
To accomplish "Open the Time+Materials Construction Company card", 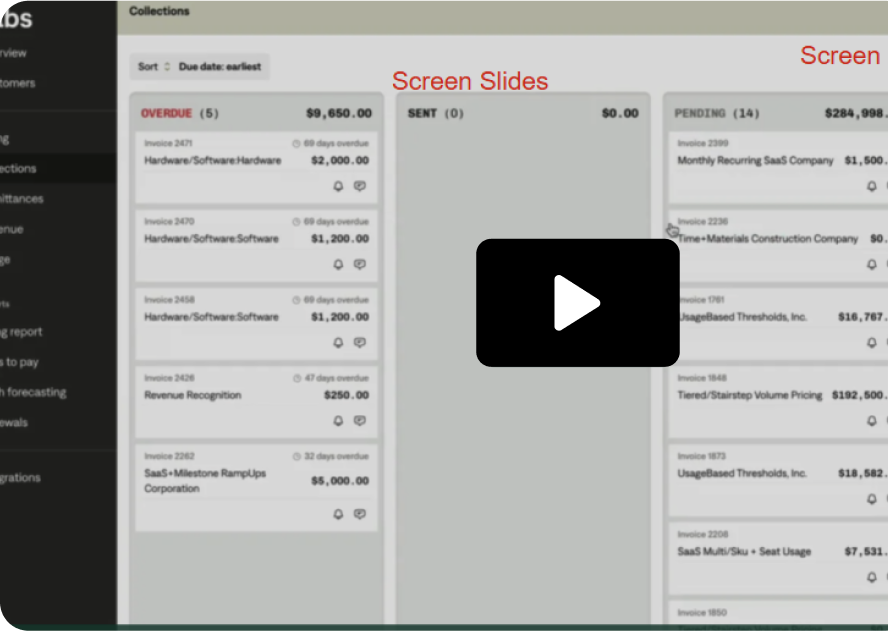I will pos(778,246).
